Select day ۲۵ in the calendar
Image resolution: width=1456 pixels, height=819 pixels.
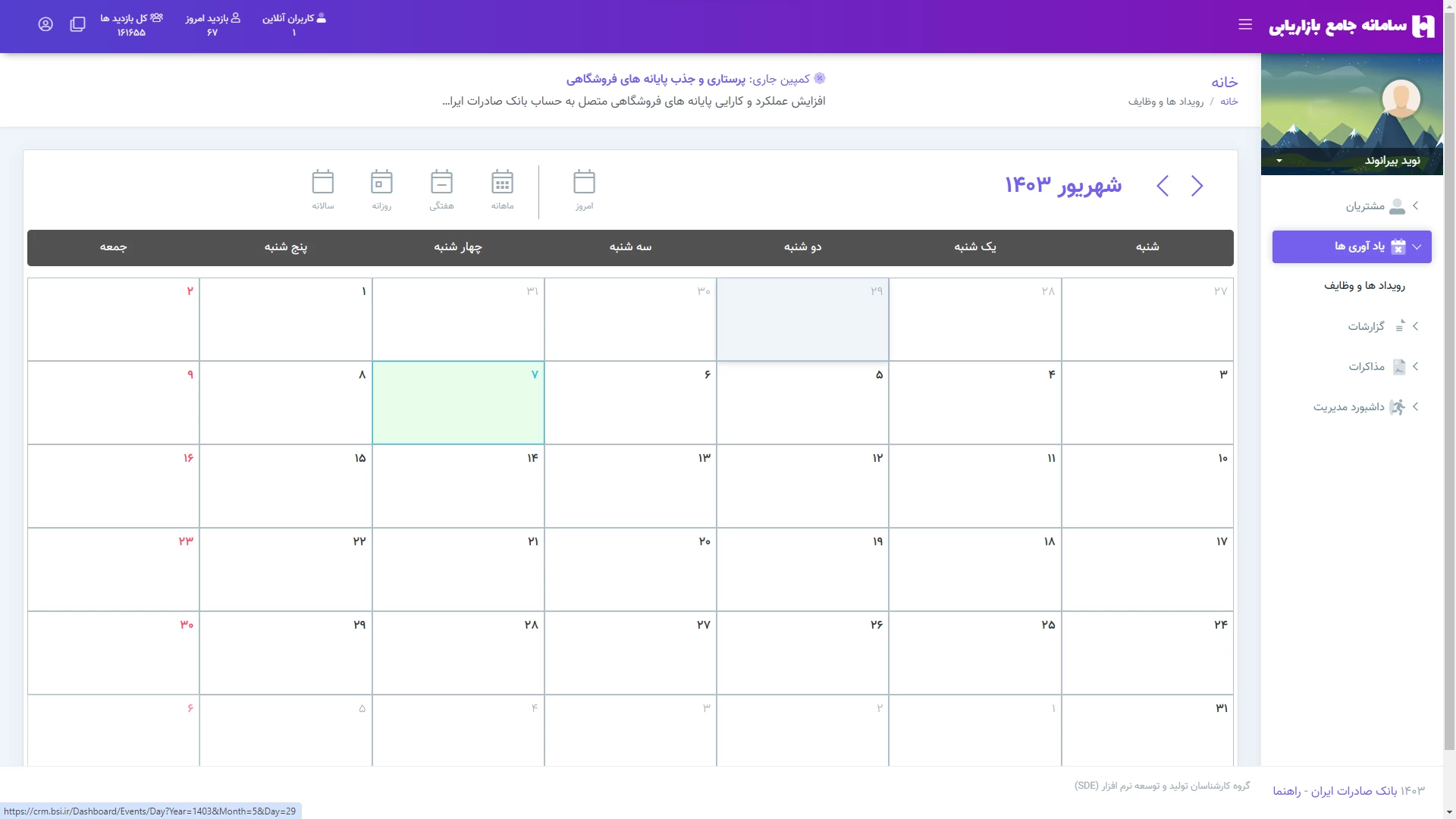(975, 653)
